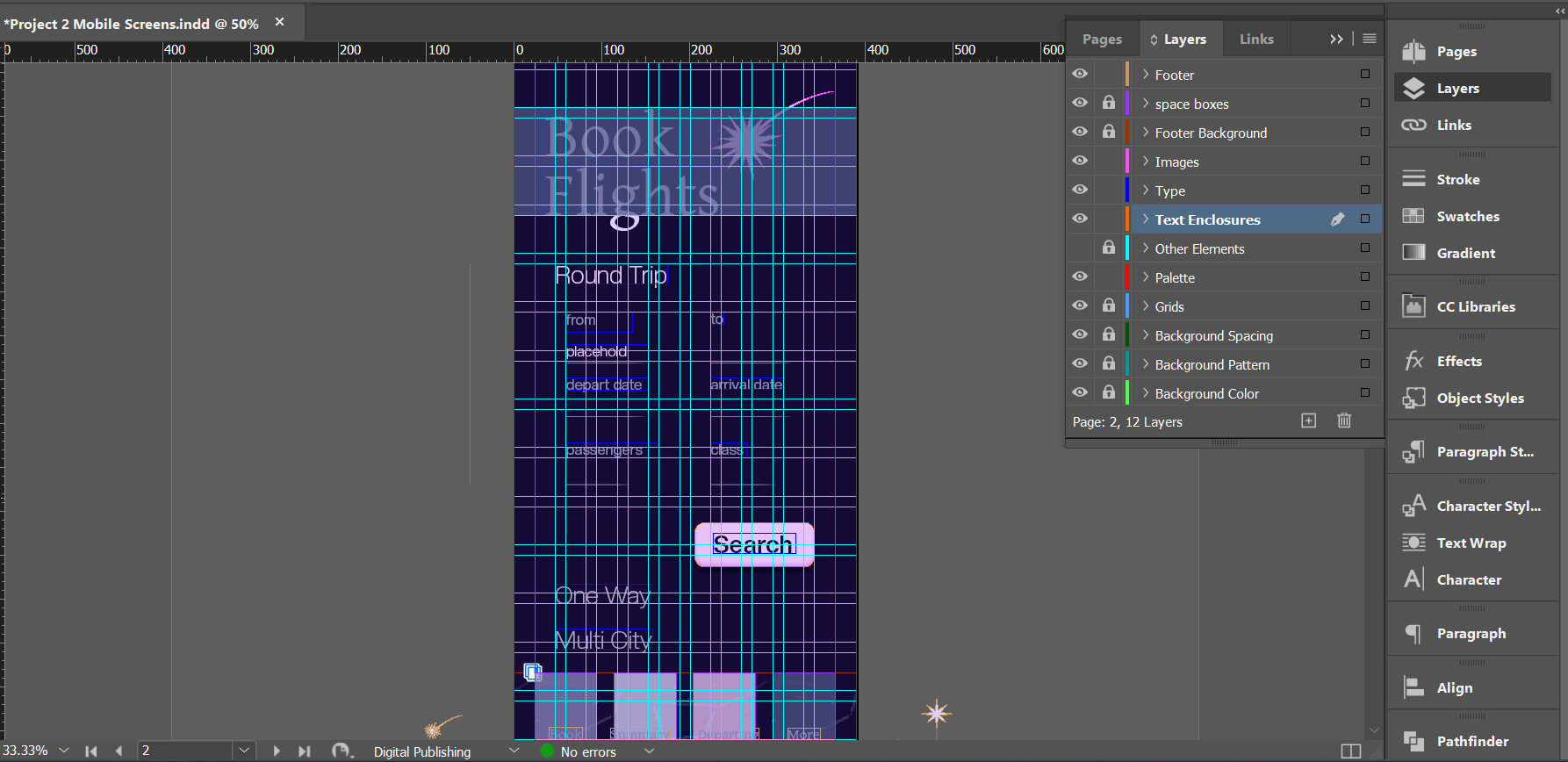Unlock the Footer Background layer
Viewport: 1568px width, 762px height.
click(1109, 132)
